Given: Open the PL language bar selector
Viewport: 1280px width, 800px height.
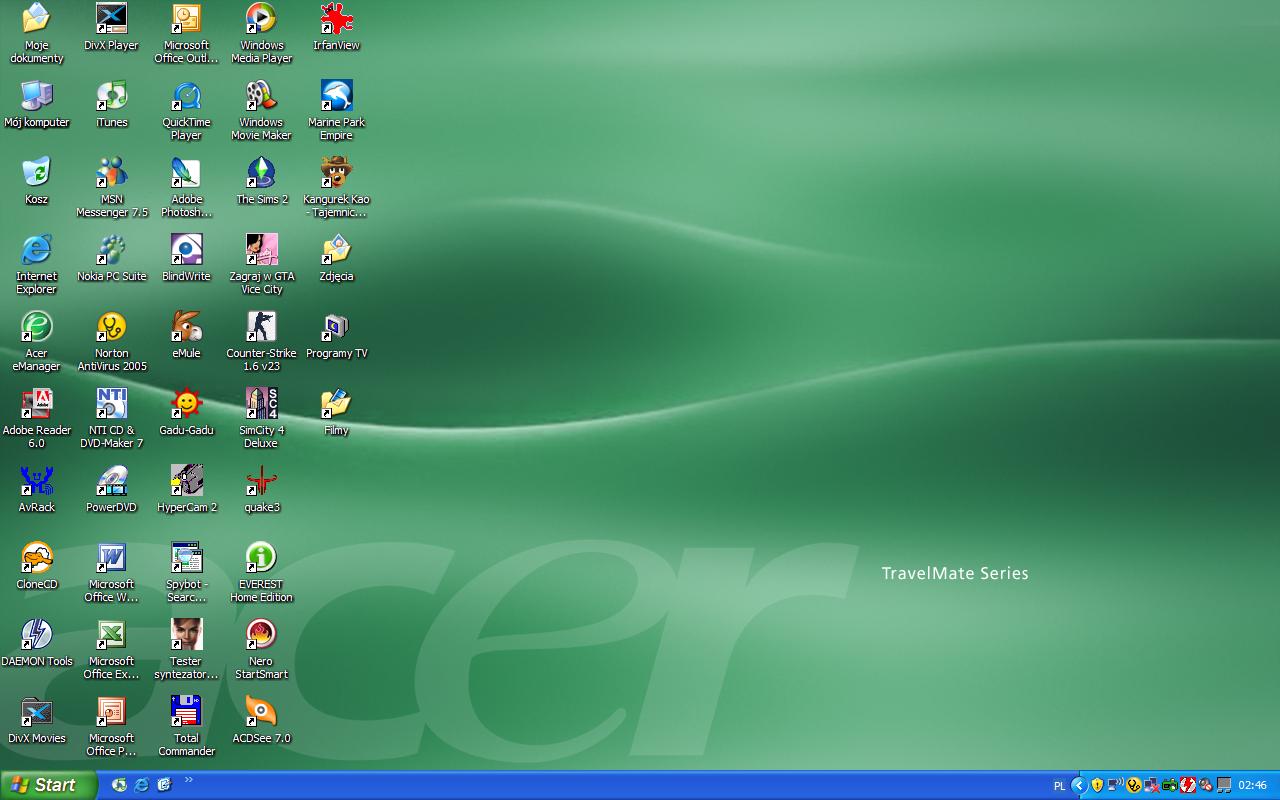Looking at the screenshot, I should [1059, 786].
